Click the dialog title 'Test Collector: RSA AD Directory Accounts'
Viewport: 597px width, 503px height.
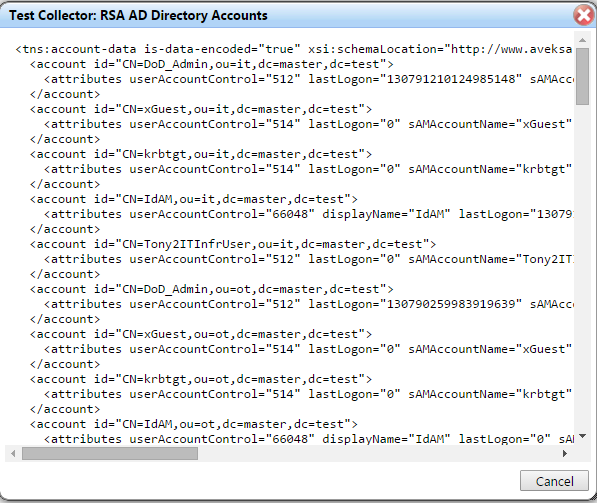click(x=138, y=15)
